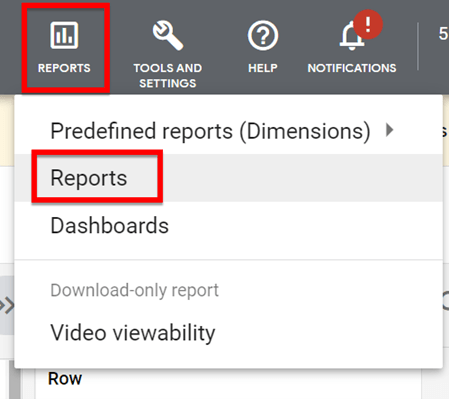Open the Reports bar-chart icon

(64, 35)
